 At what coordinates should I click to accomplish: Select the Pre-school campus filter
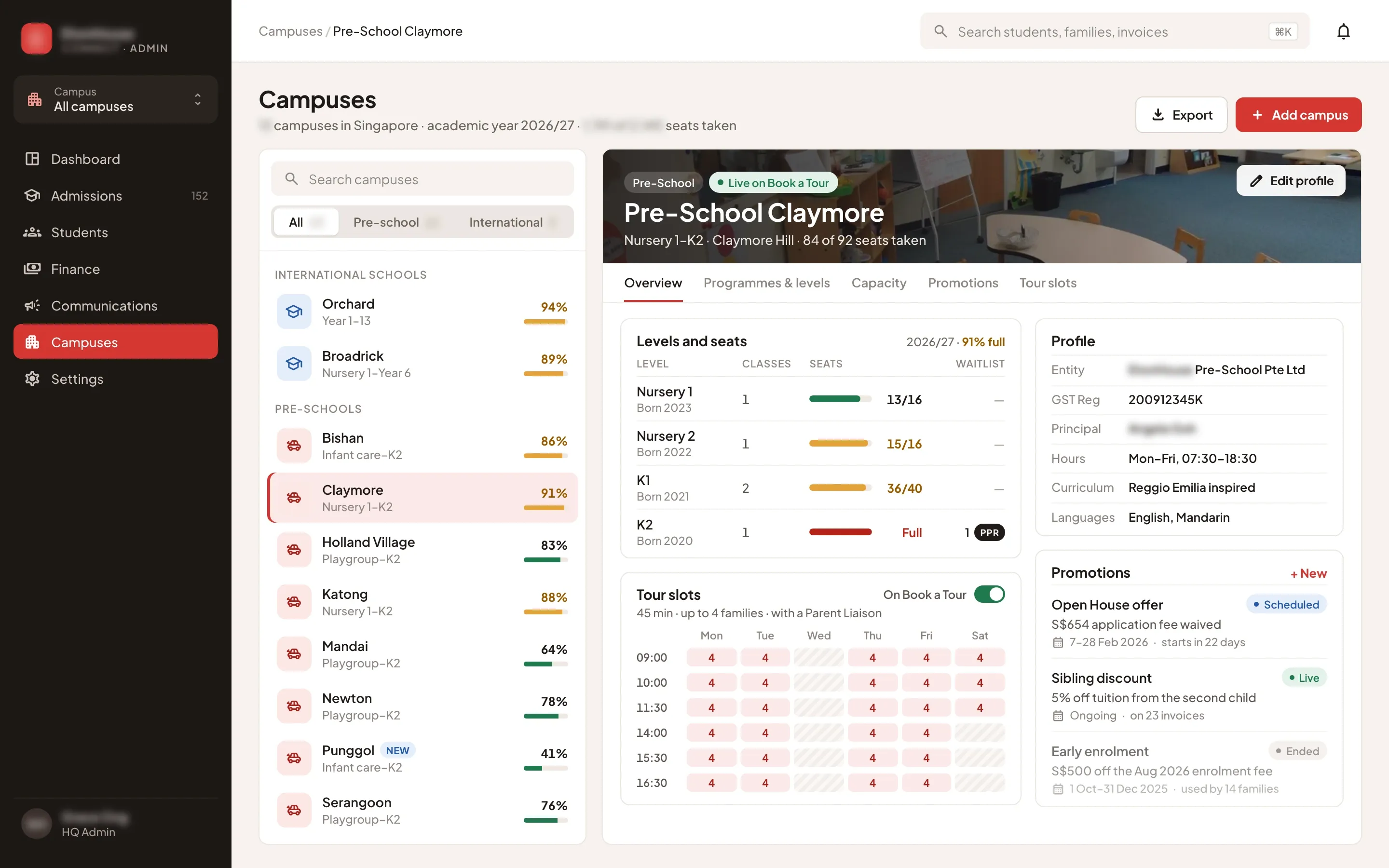[x=395, y=222]
